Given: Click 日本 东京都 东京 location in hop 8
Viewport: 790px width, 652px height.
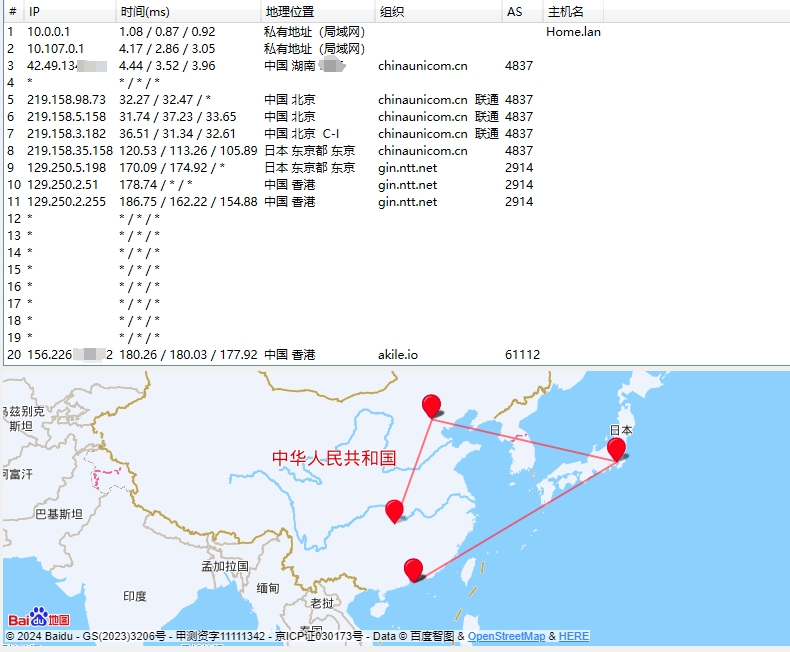Looking at the screenshot, I should (310, 151).
